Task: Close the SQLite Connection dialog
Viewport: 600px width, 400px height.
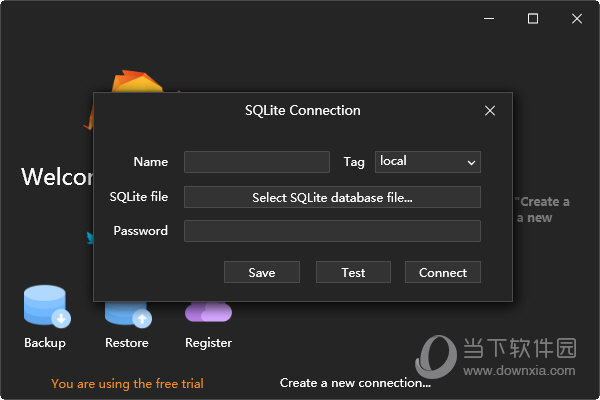Action: point(490,111)
